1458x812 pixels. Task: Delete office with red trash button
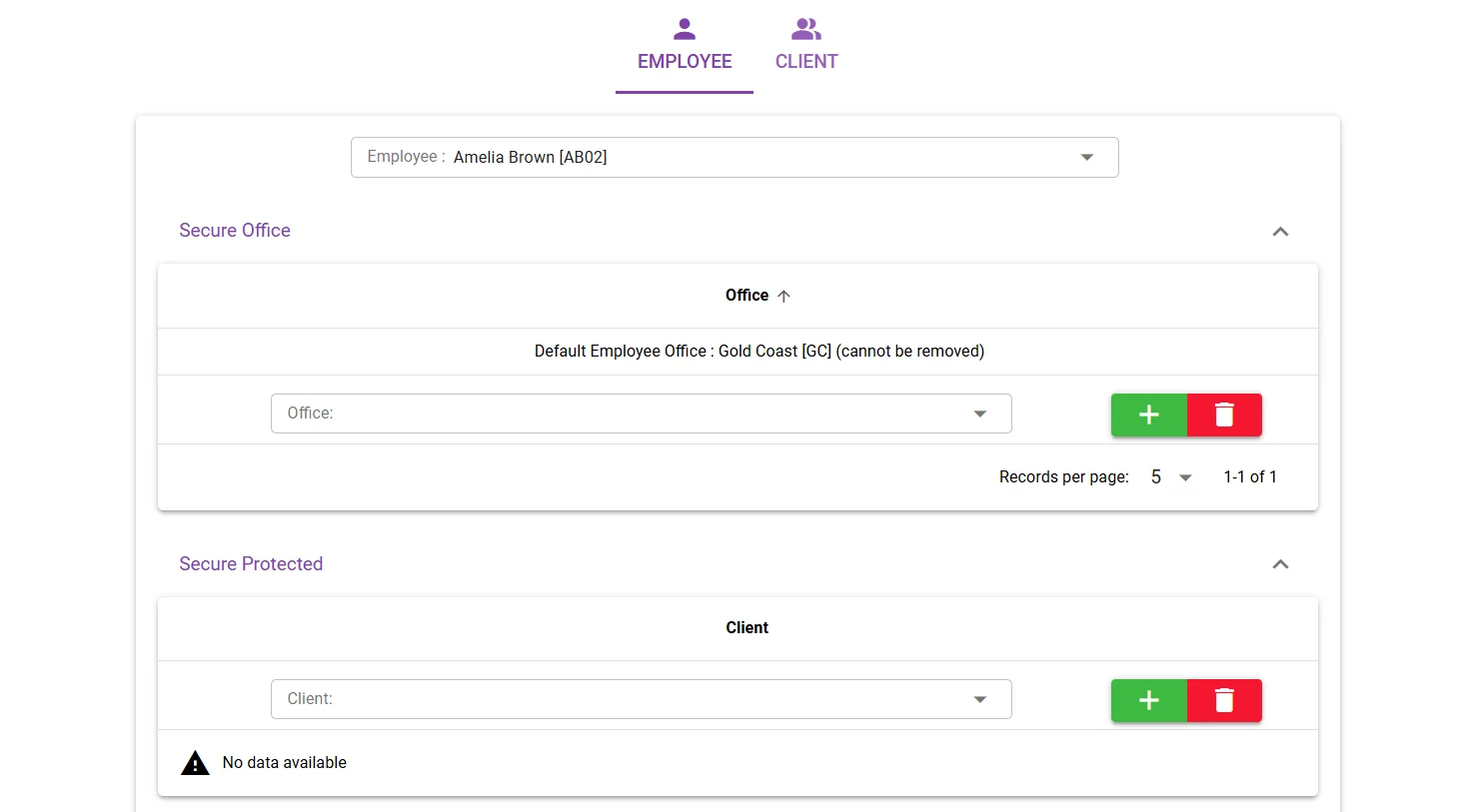[x=1224, y=414]
